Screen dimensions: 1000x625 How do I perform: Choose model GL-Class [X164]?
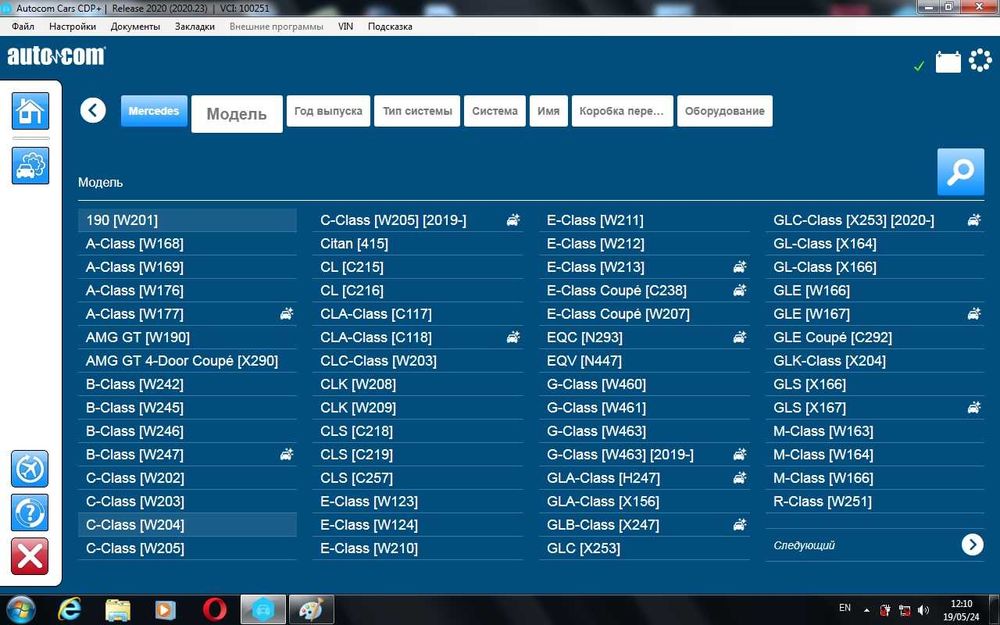tap(875, 244)
